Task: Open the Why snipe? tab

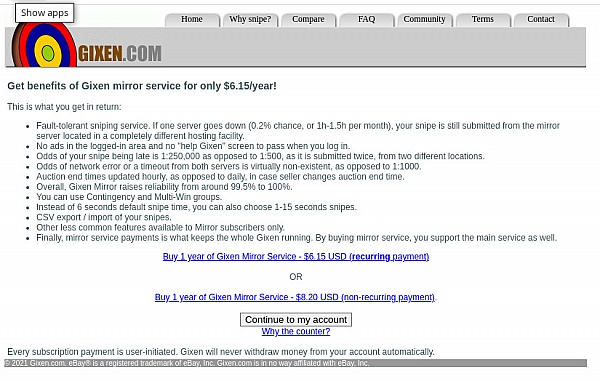Action: (250, 20)
